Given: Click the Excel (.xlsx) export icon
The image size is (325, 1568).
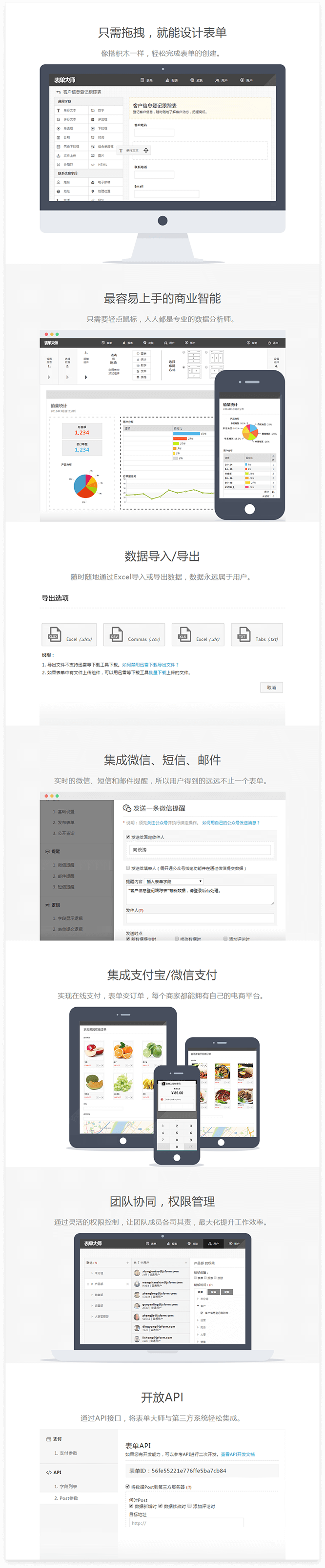Looking at the screenshot, I should point(54,634).
